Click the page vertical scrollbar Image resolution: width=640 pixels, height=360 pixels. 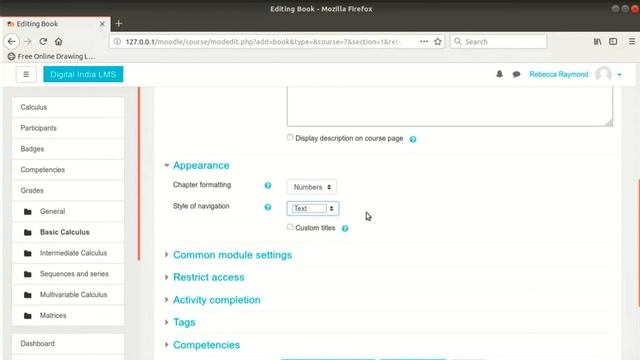coord(638,243)
